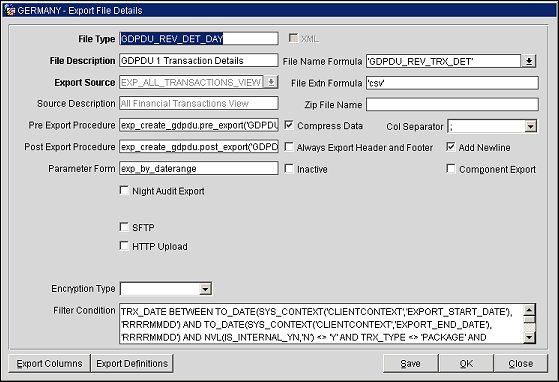Image resolution: width=559 pixels, height=382 pixels.
Task: Edit the File Description field
Action: click(199, 61)
